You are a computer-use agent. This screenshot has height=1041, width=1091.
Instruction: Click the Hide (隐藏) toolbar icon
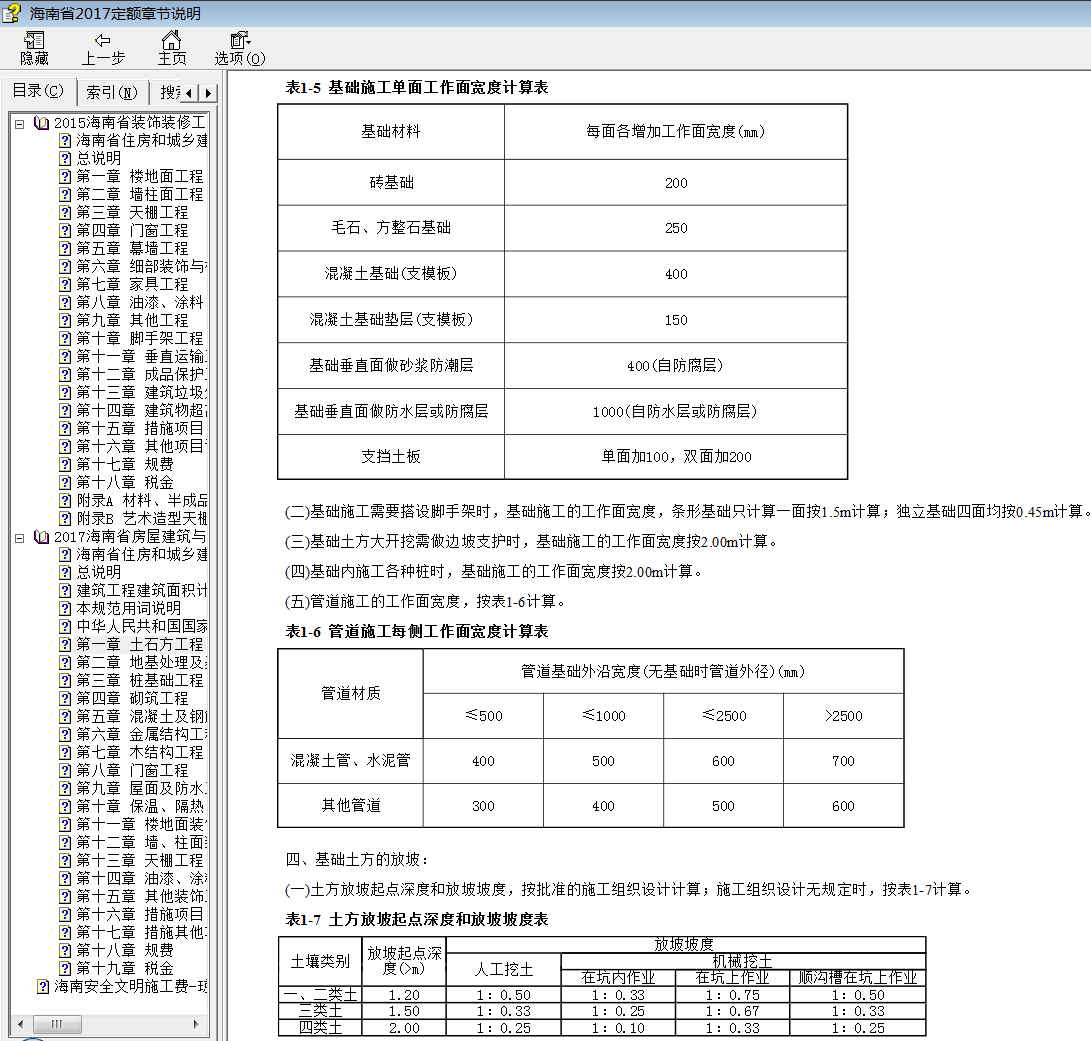(x=34, y=49)
